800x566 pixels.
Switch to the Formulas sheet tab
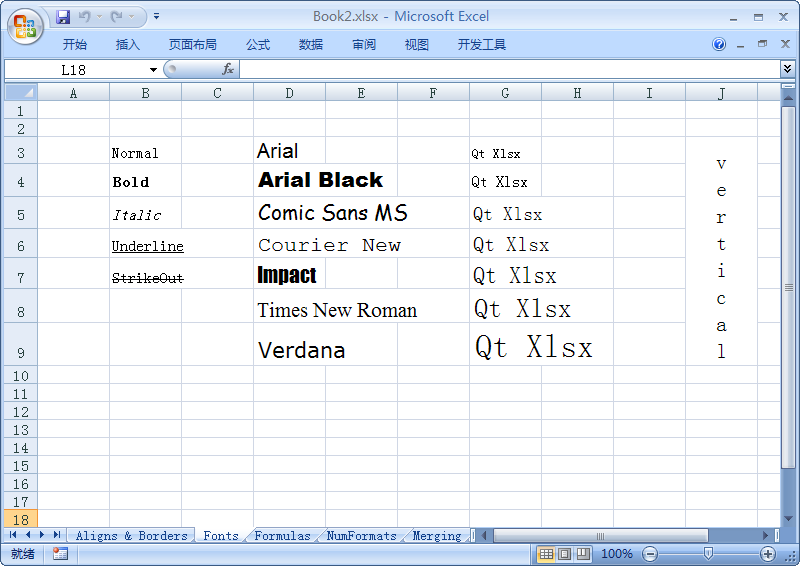[x=282, y=536]
